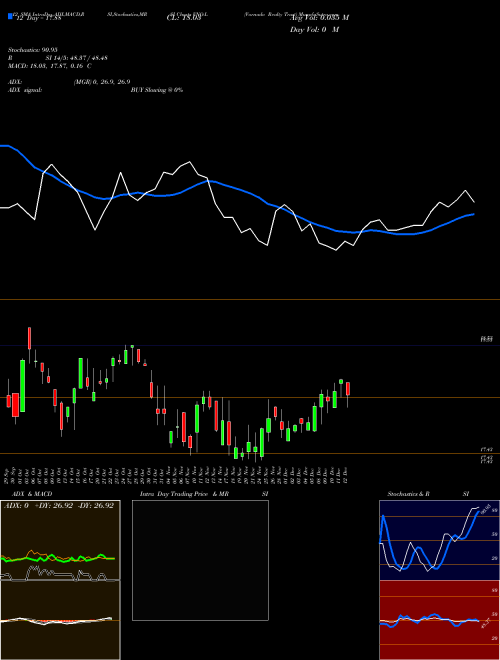Click the '(MGR) 0, 26.9, 26.9' ADX values

(x=102, y=82)
